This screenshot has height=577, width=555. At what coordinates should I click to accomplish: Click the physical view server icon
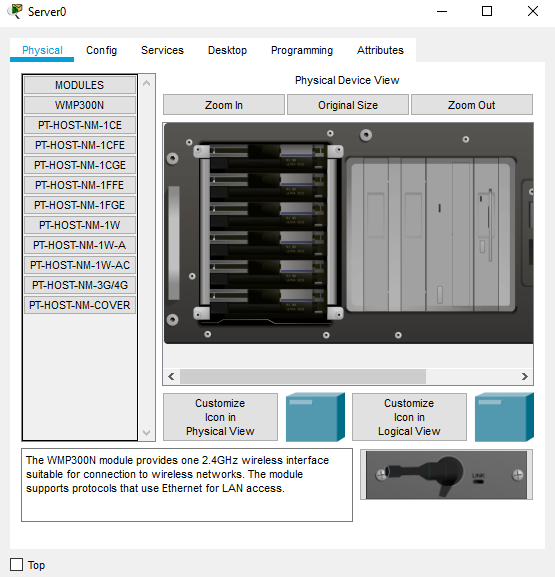[315, 417]
